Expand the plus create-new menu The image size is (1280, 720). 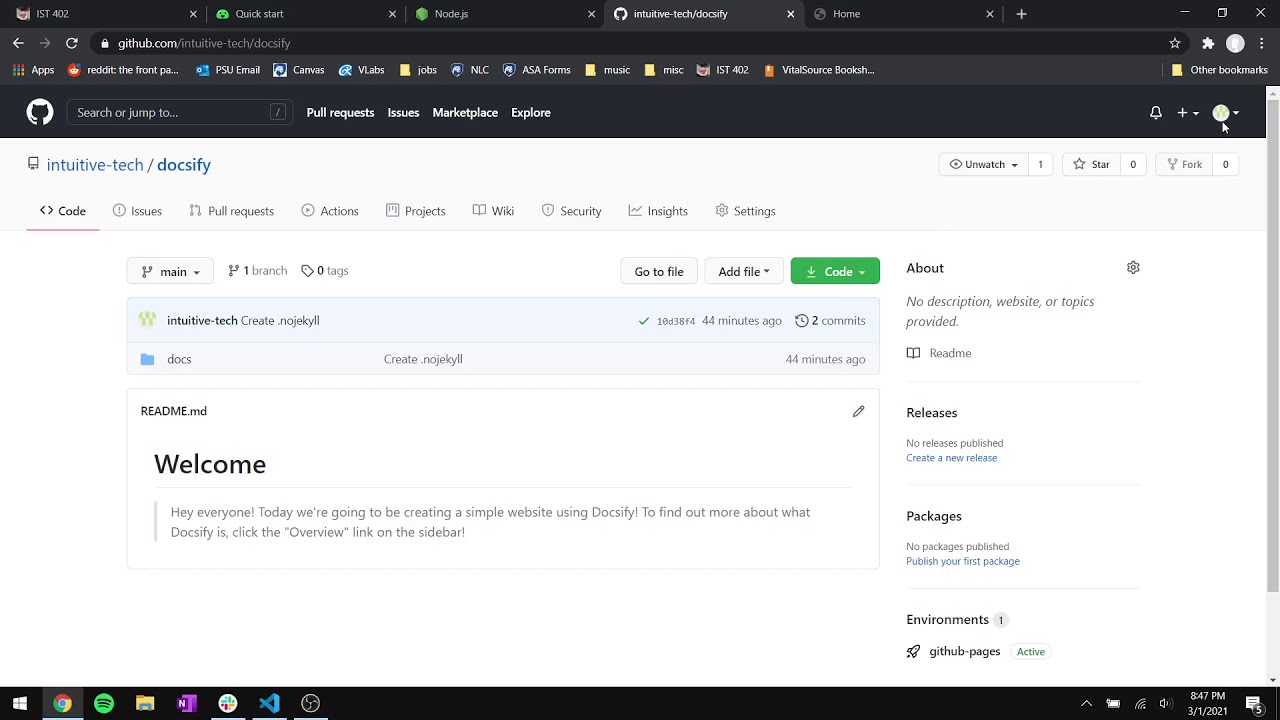(1187, 113)
